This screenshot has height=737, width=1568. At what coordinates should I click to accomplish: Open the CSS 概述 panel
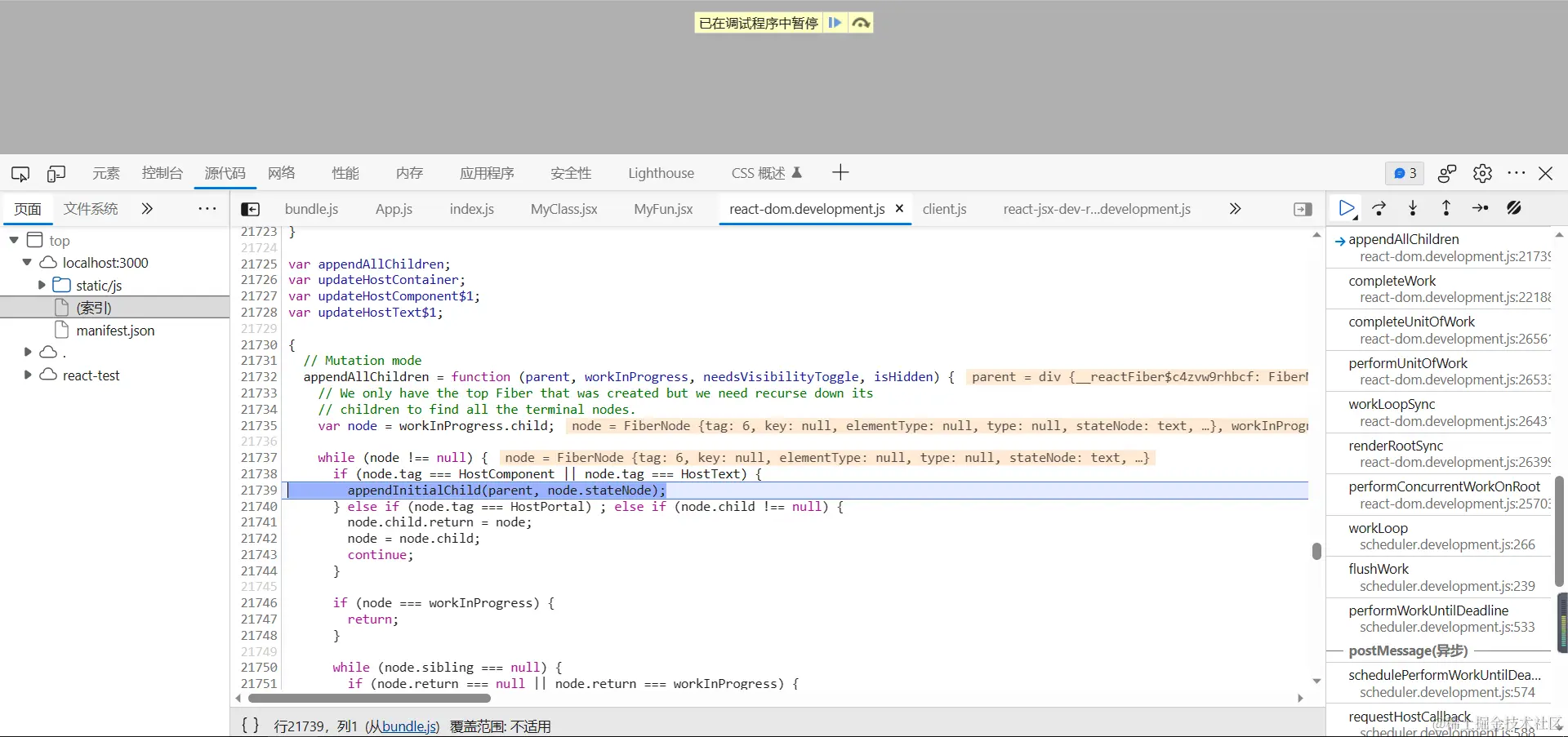(767, 173)
